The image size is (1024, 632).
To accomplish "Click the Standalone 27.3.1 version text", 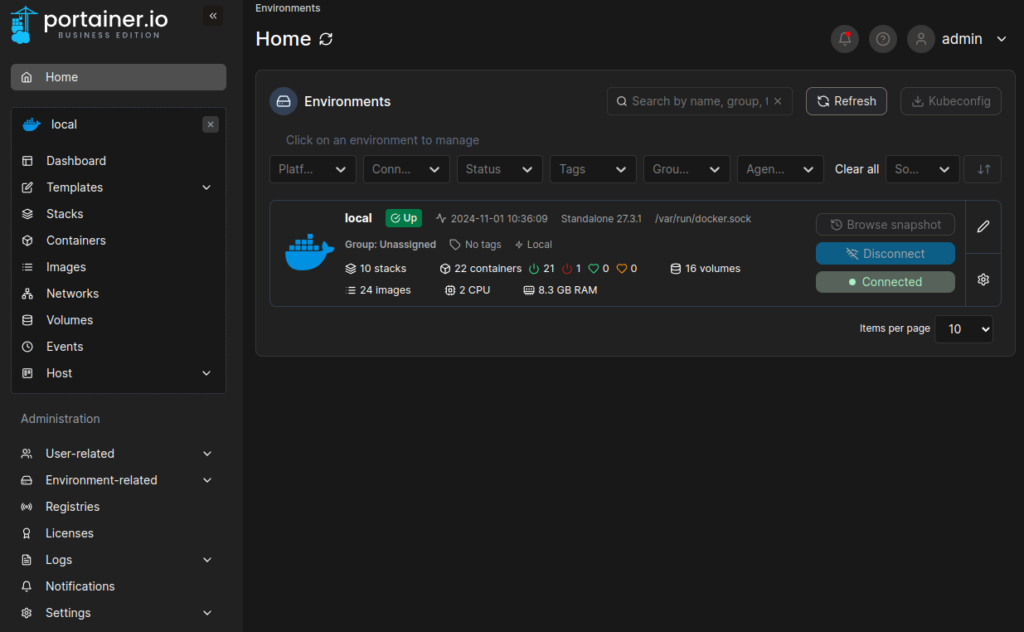I will (x=601, y=219).
